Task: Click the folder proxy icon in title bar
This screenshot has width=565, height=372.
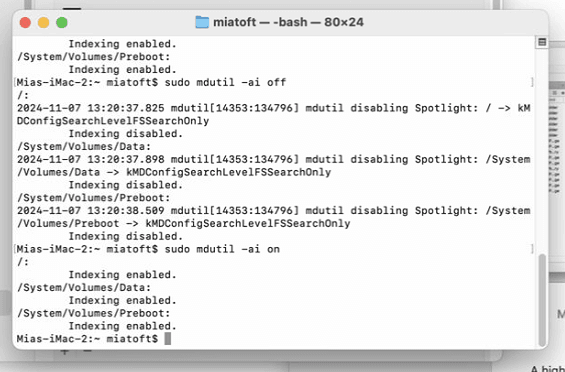Action: 202,22
